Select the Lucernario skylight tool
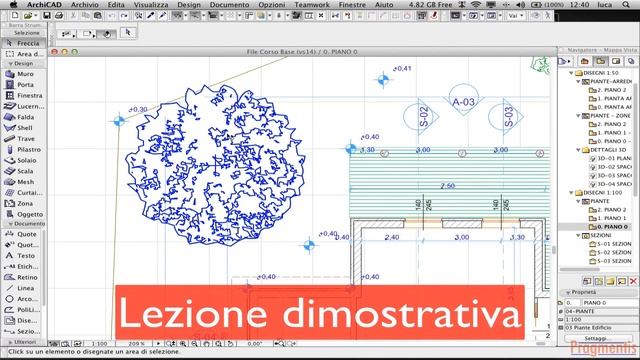This screenshot has height=360, width=640. tap(24, 106)
